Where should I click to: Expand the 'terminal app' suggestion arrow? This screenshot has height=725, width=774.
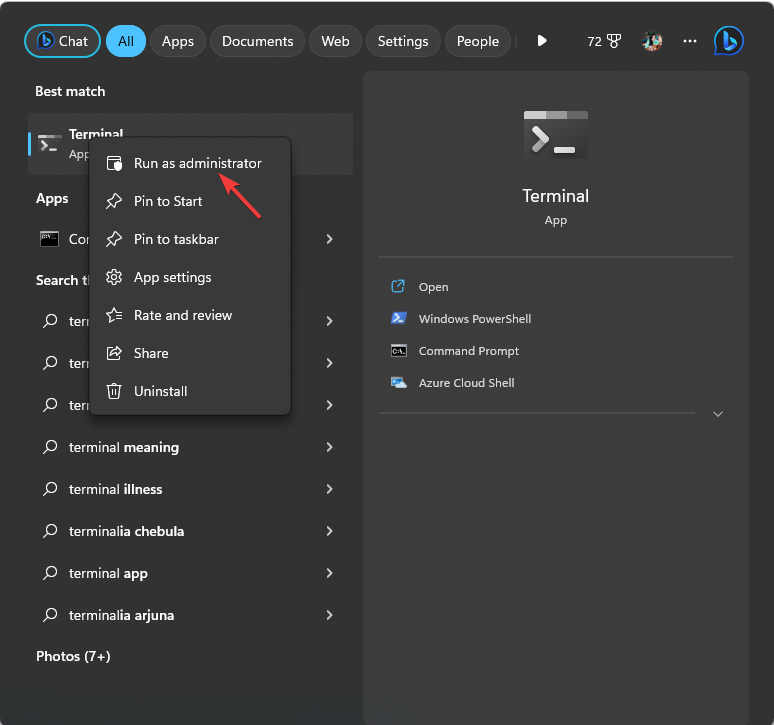329,573
